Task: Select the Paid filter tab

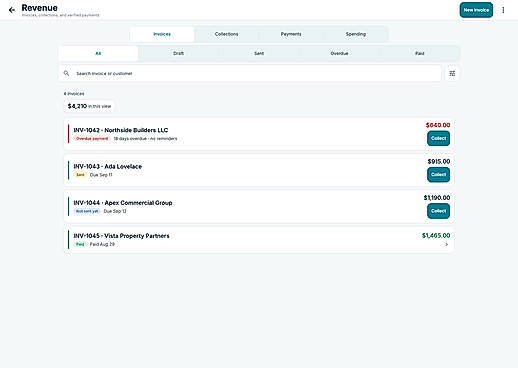Action: 420,53
